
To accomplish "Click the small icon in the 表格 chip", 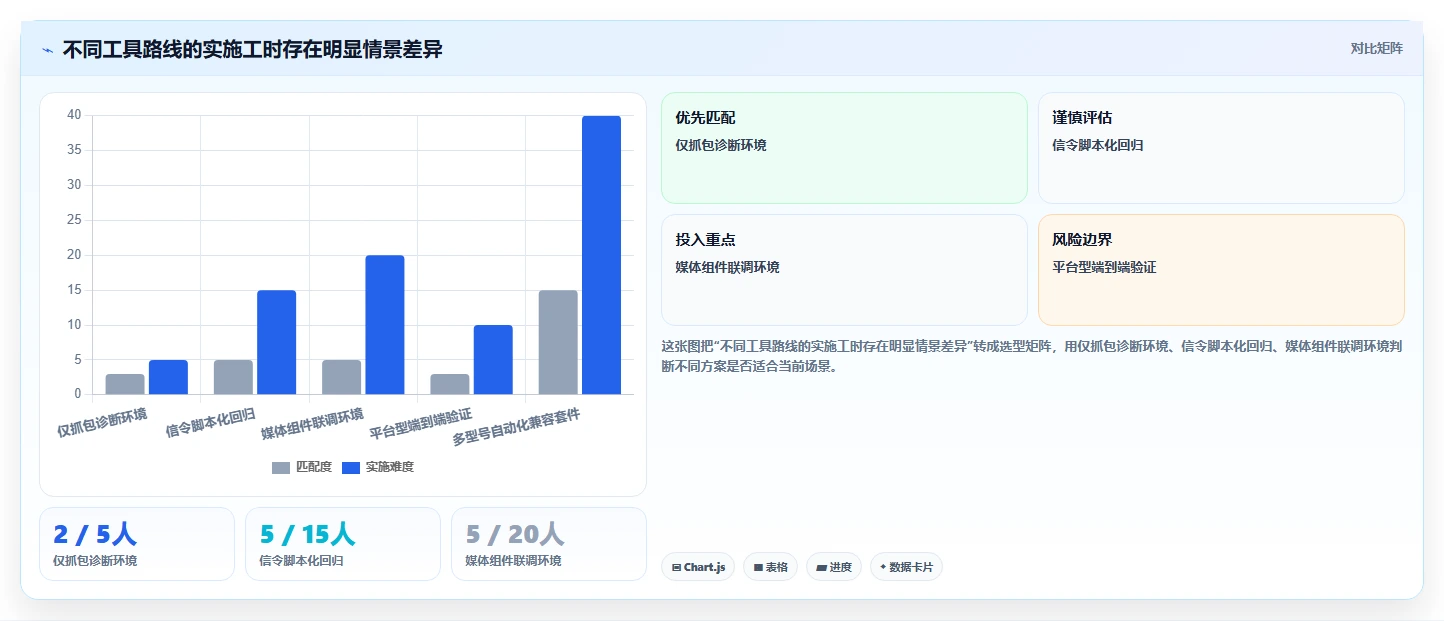I will pos(758,567).
